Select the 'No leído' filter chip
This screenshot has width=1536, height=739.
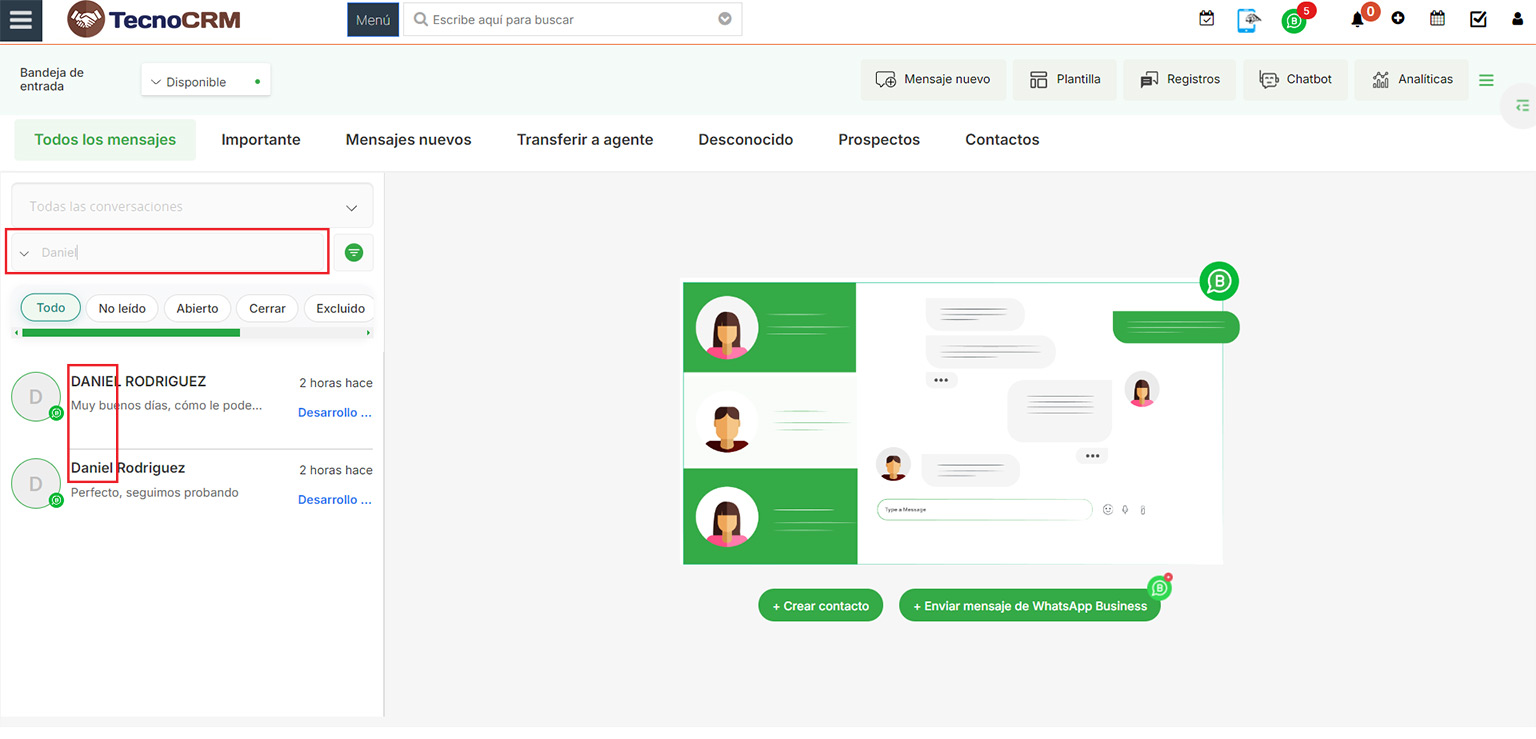click(122, 308)
